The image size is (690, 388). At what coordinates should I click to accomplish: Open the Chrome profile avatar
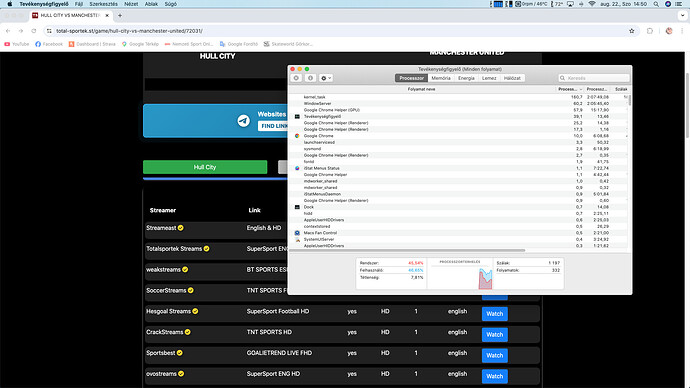[x=669, y=31]
